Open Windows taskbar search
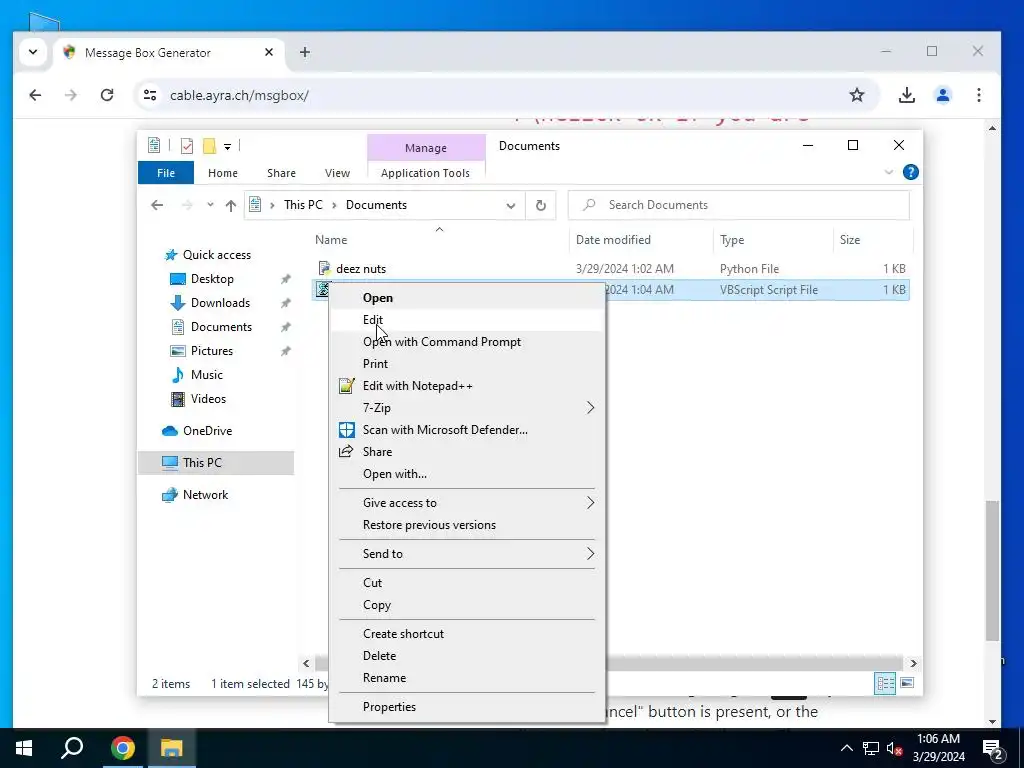 click(x=72, y=748)
